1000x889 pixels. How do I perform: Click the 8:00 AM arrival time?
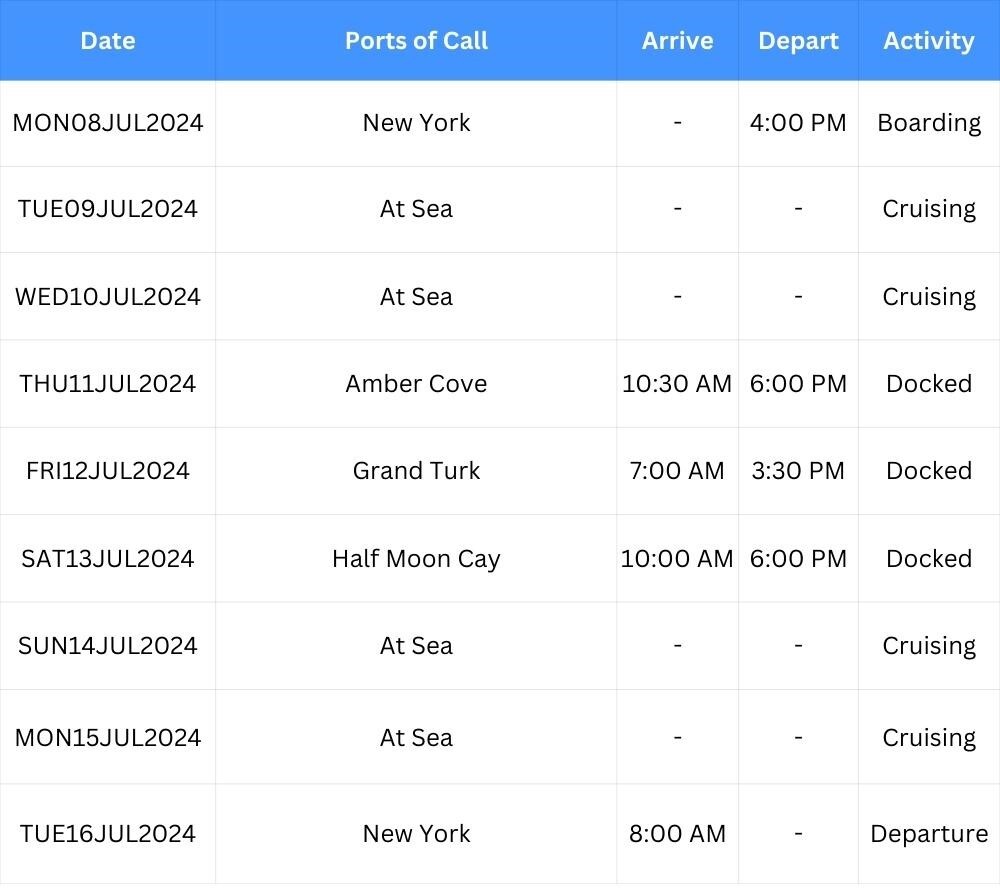click(677, 834)
